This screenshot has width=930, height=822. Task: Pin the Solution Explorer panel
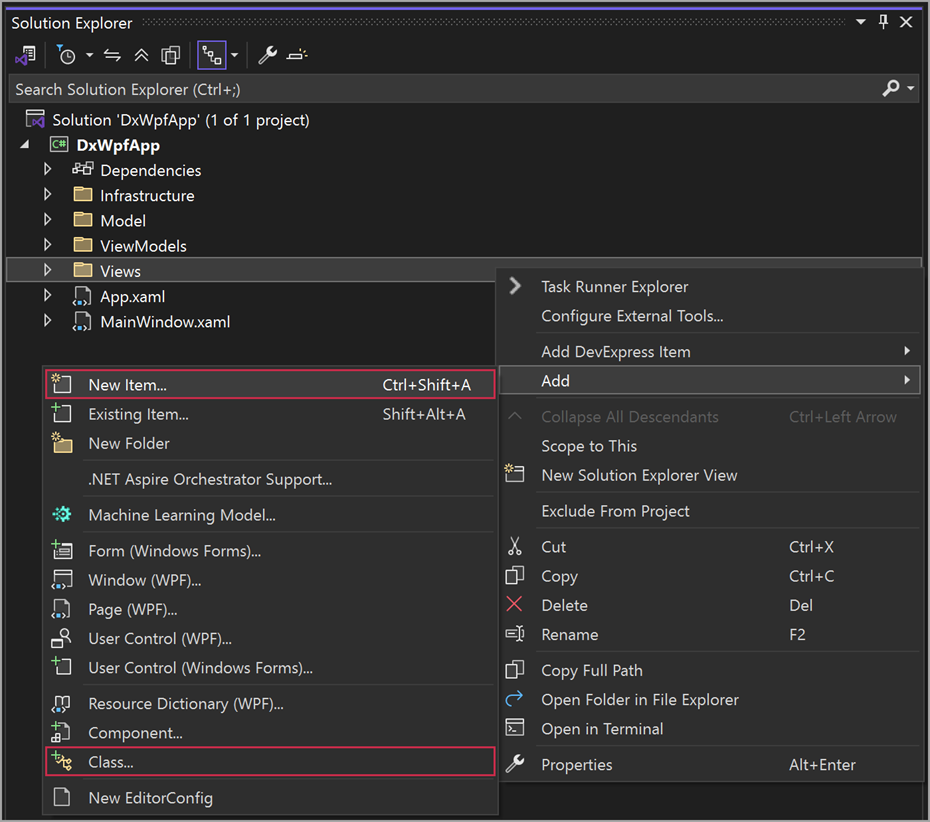tap(883, 23)
